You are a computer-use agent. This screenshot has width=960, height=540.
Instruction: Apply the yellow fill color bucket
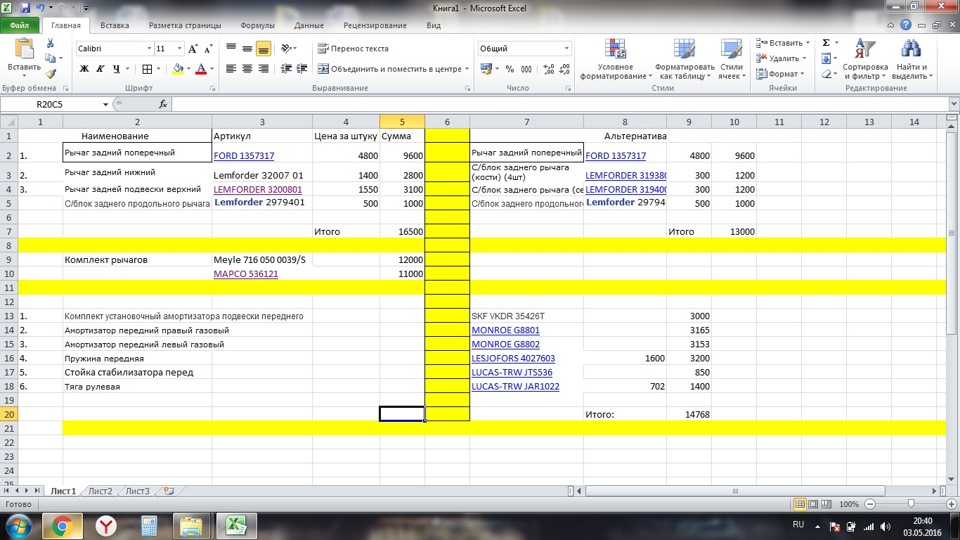(x=178, y=69)
